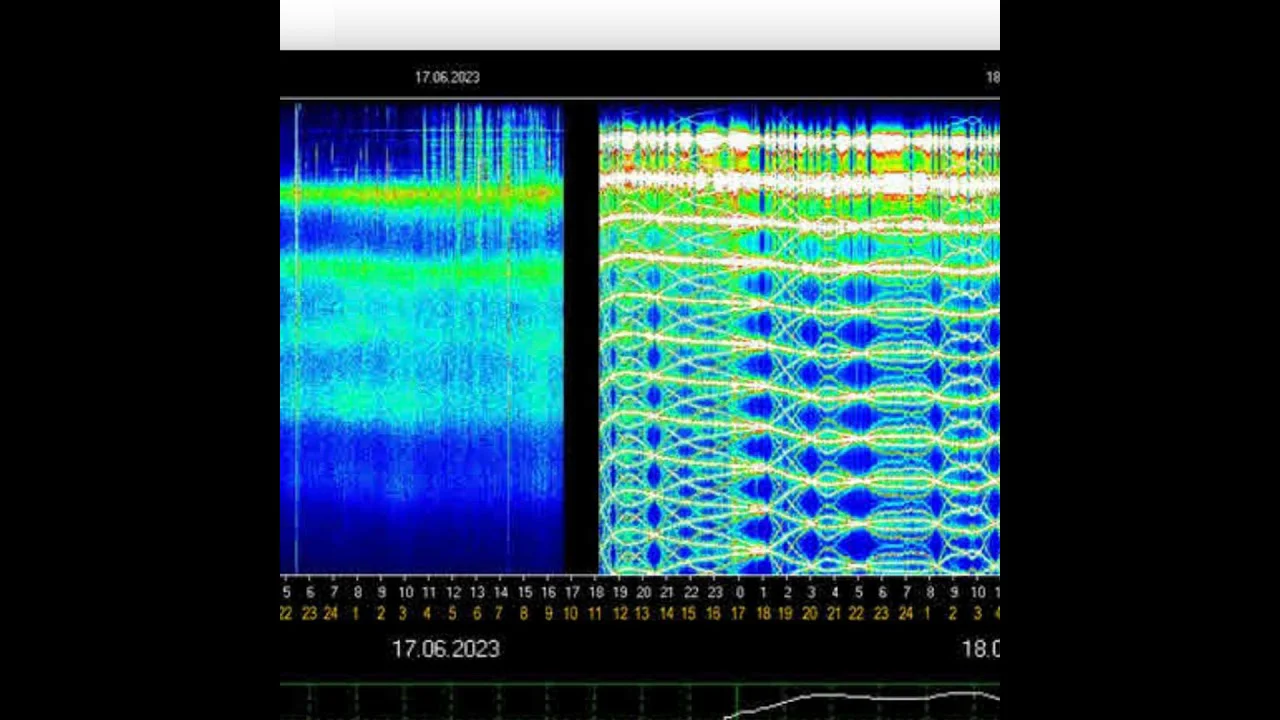Select the white hour 23 axis label
The image size is (1280, 720).
tap(715, 593)
